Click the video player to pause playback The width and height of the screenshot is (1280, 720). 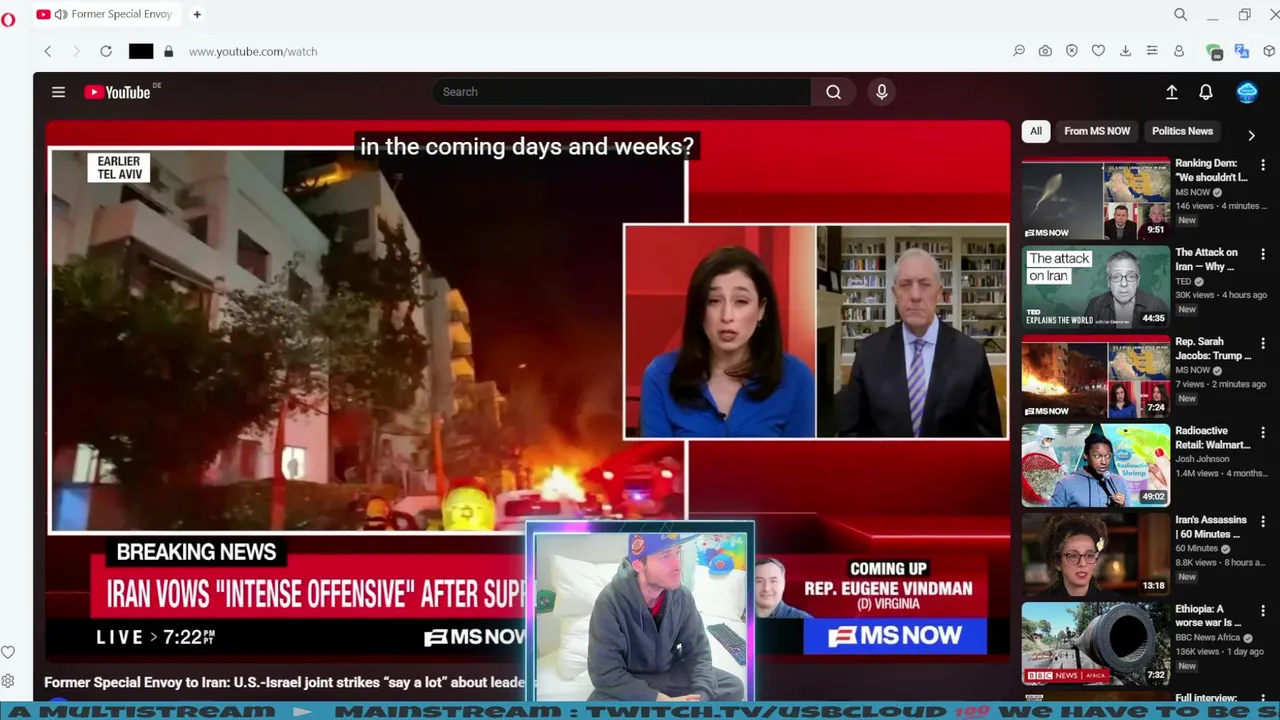pos(527,390)
